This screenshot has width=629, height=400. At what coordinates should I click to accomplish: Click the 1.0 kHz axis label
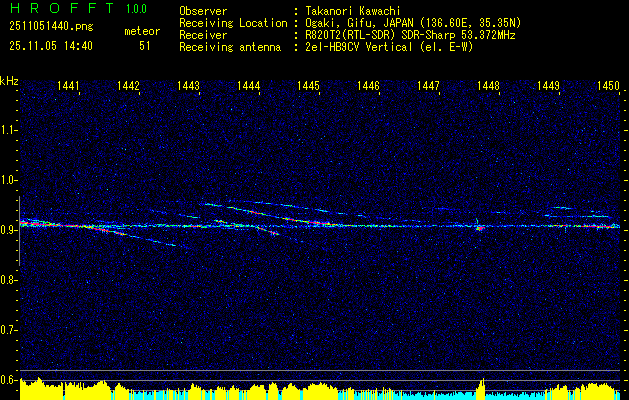pyautogui.click(x=7, y=180)
